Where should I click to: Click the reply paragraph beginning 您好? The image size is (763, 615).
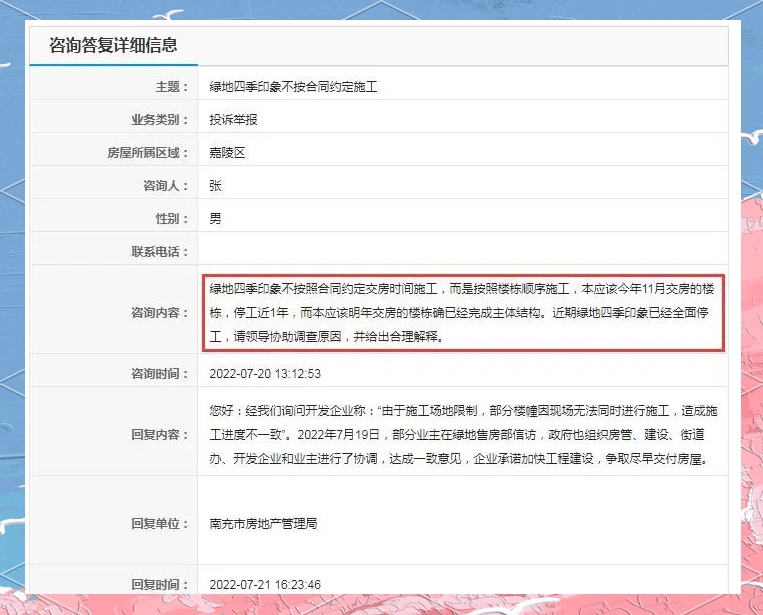tap(463, 434)
